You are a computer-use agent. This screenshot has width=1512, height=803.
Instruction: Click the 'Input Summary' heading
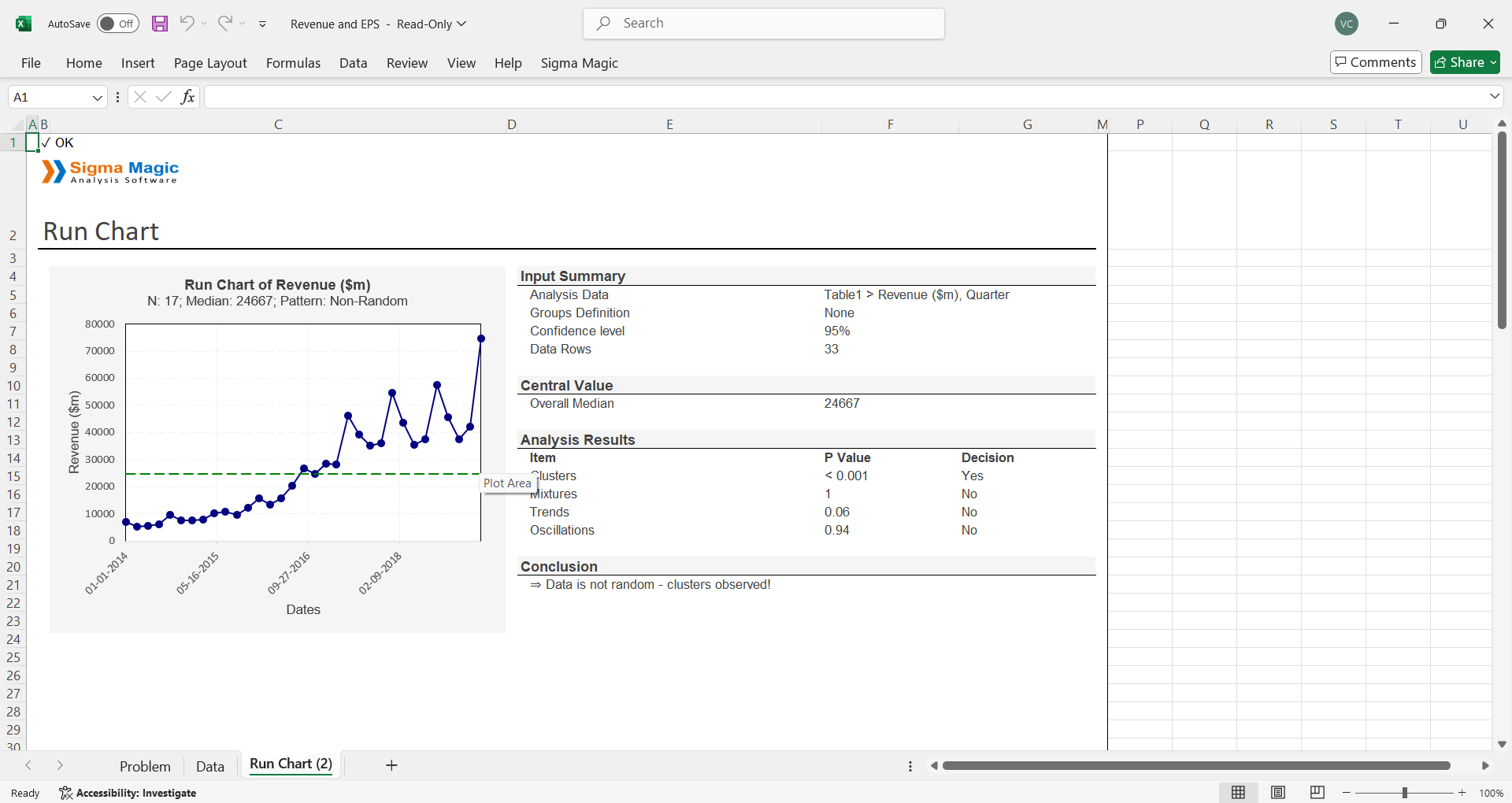tap(573, 276)
